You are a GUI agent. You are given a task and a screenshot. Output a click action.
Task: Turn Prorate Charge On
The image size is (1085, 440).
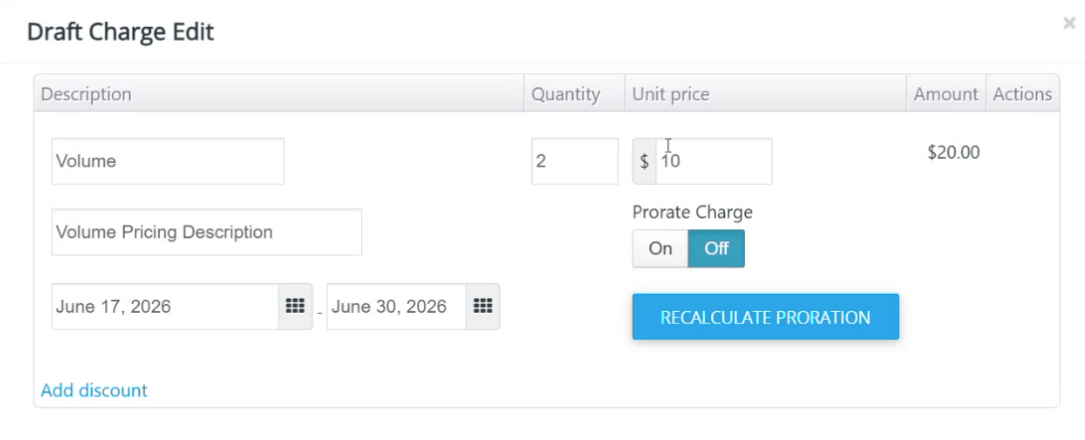[x=660, y=248]
